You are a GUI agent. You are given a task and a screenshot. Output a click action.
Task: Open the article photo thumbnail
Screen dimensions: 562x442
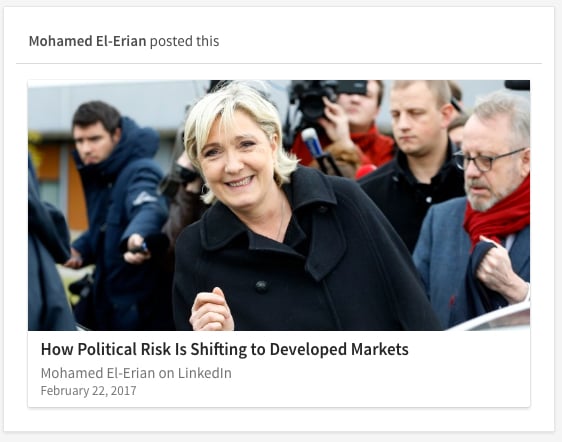coord(279,205)
